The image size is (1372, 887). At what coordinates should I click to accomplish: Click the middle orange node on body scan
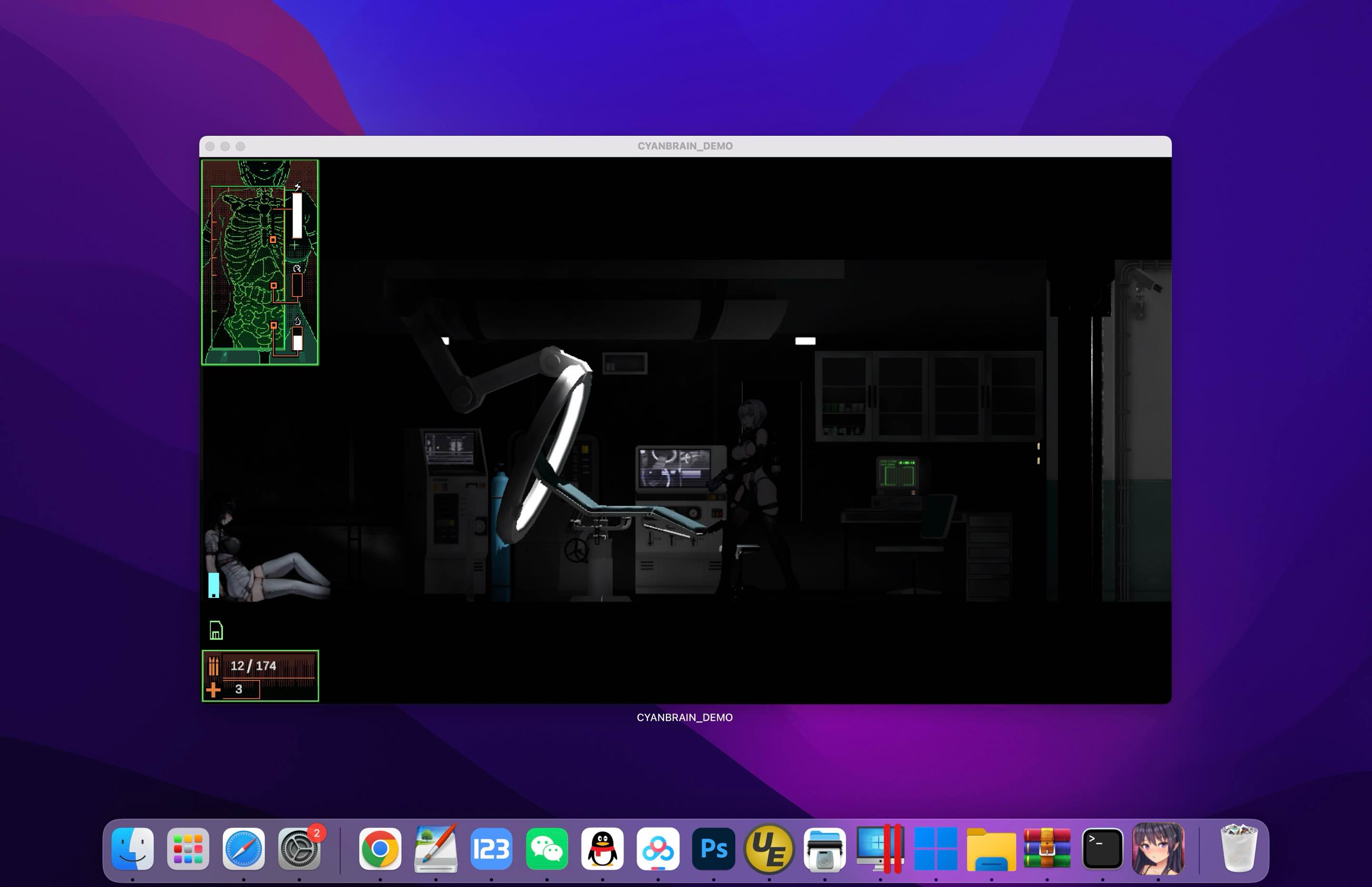pyautogui.click(x=273, y=286)
